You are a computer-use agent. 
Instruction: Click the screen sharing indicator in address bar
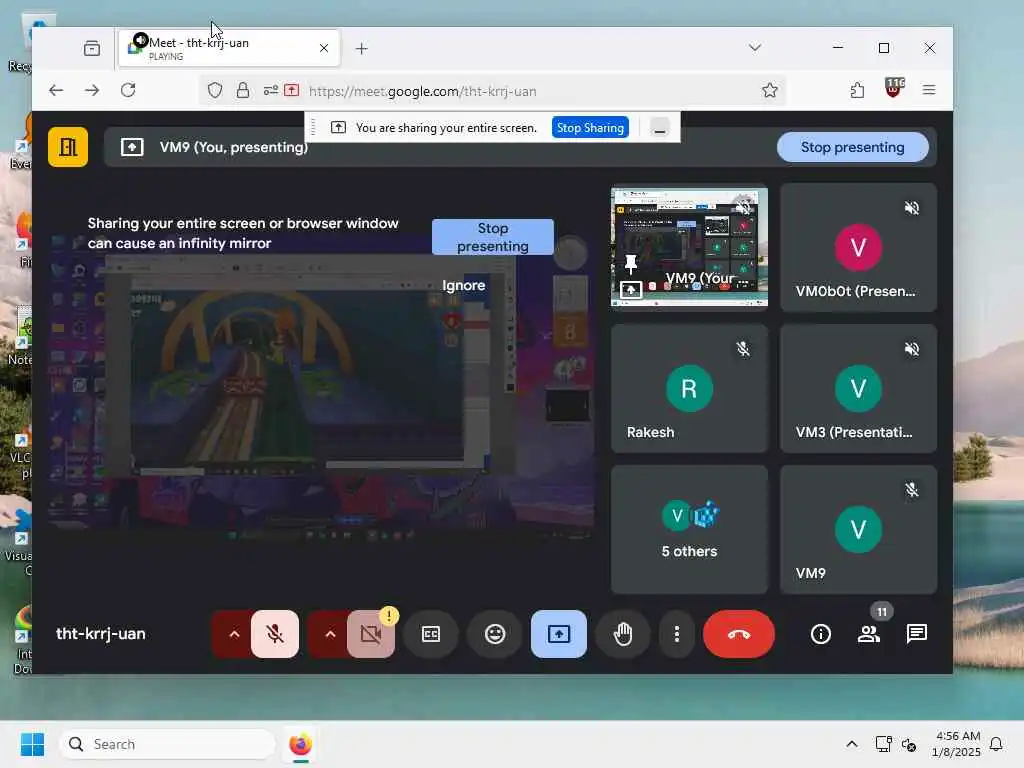(x=292, y=90)
